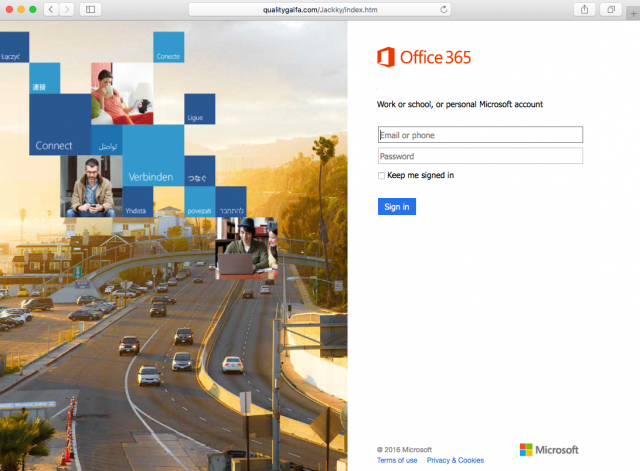Open the Terms of use link
This screenshot has width=640, height=471.
click(x=397, y=460)
